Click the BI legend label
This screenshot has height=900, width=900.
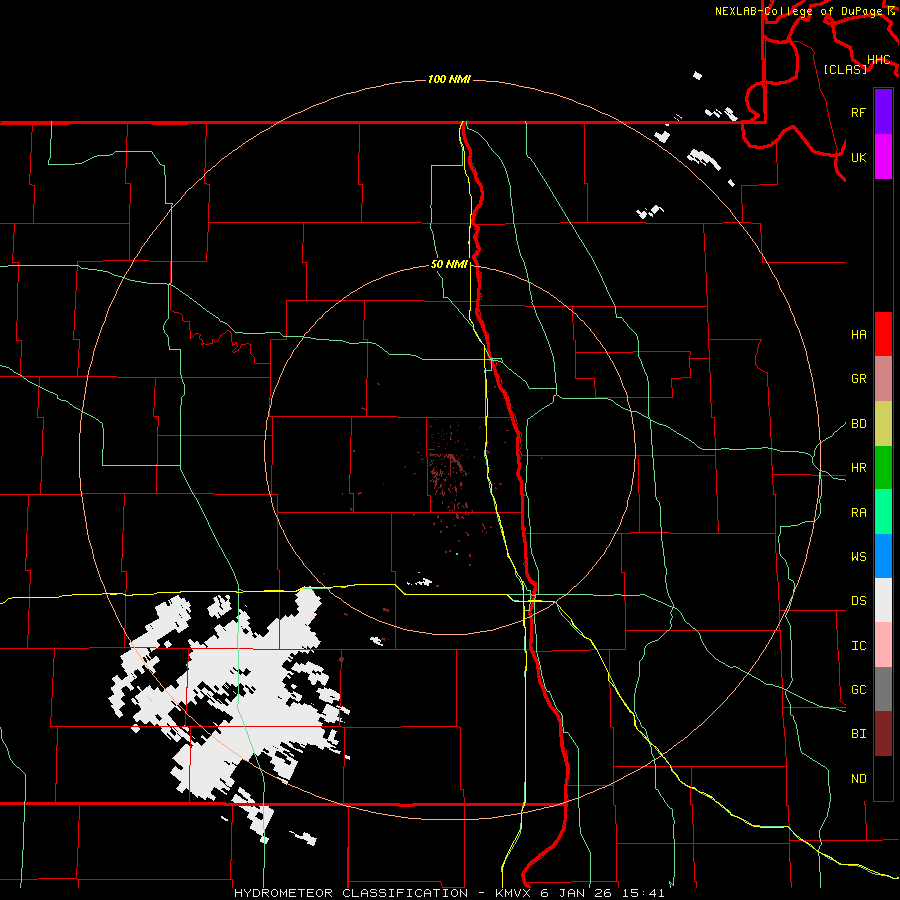click(858, 734)
